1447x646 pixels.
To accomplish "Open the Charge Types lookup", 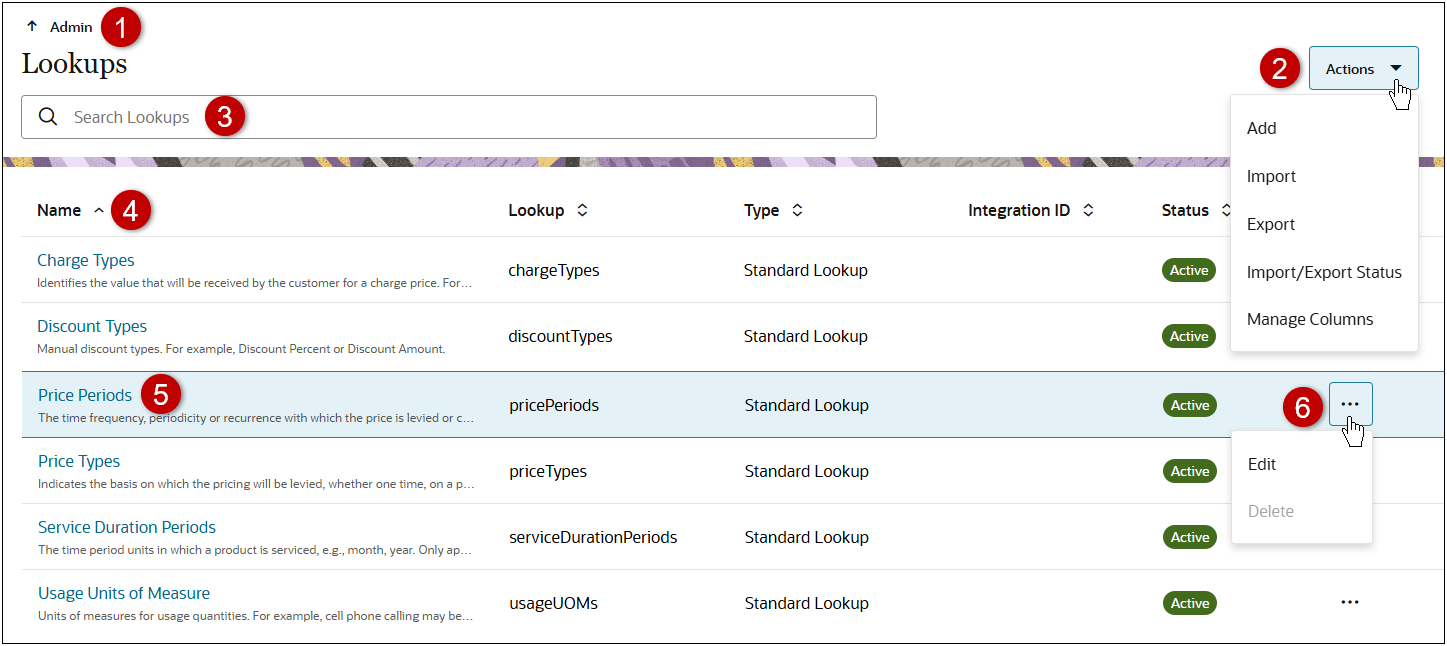I will click(86, 259).
